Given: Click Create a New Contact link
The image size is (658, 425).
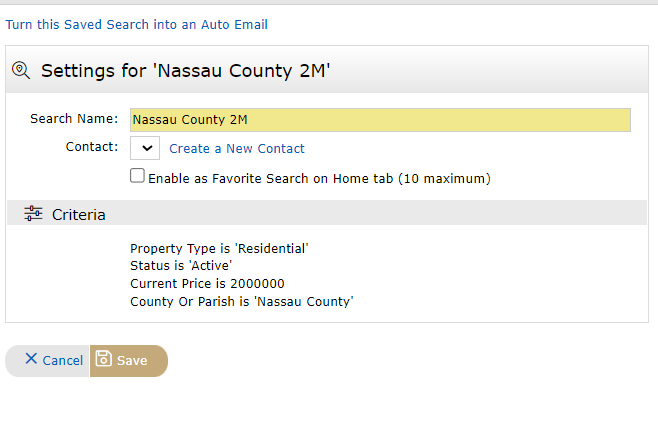Looking at the screenshot, I should click(237, 149).
